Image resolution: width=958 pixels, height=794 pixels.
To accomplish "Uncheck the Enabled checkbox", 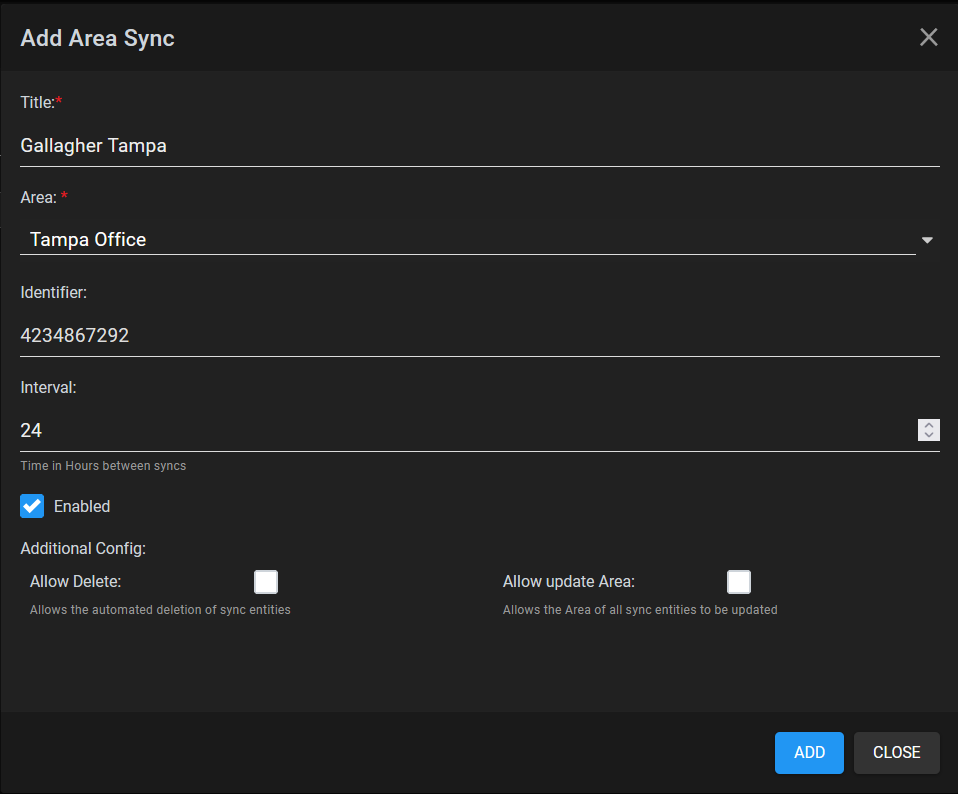I will 32,506.
